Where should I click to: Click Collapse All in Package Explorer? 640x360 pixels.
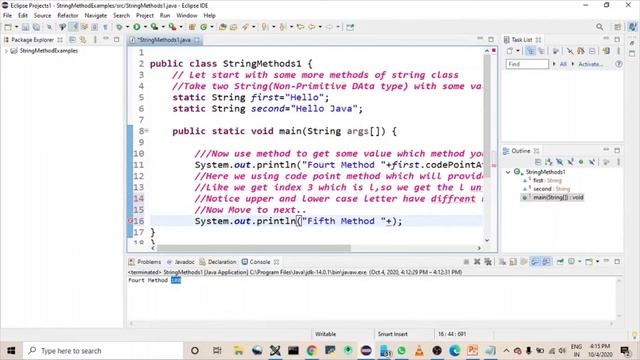click(x=72, y=40)
